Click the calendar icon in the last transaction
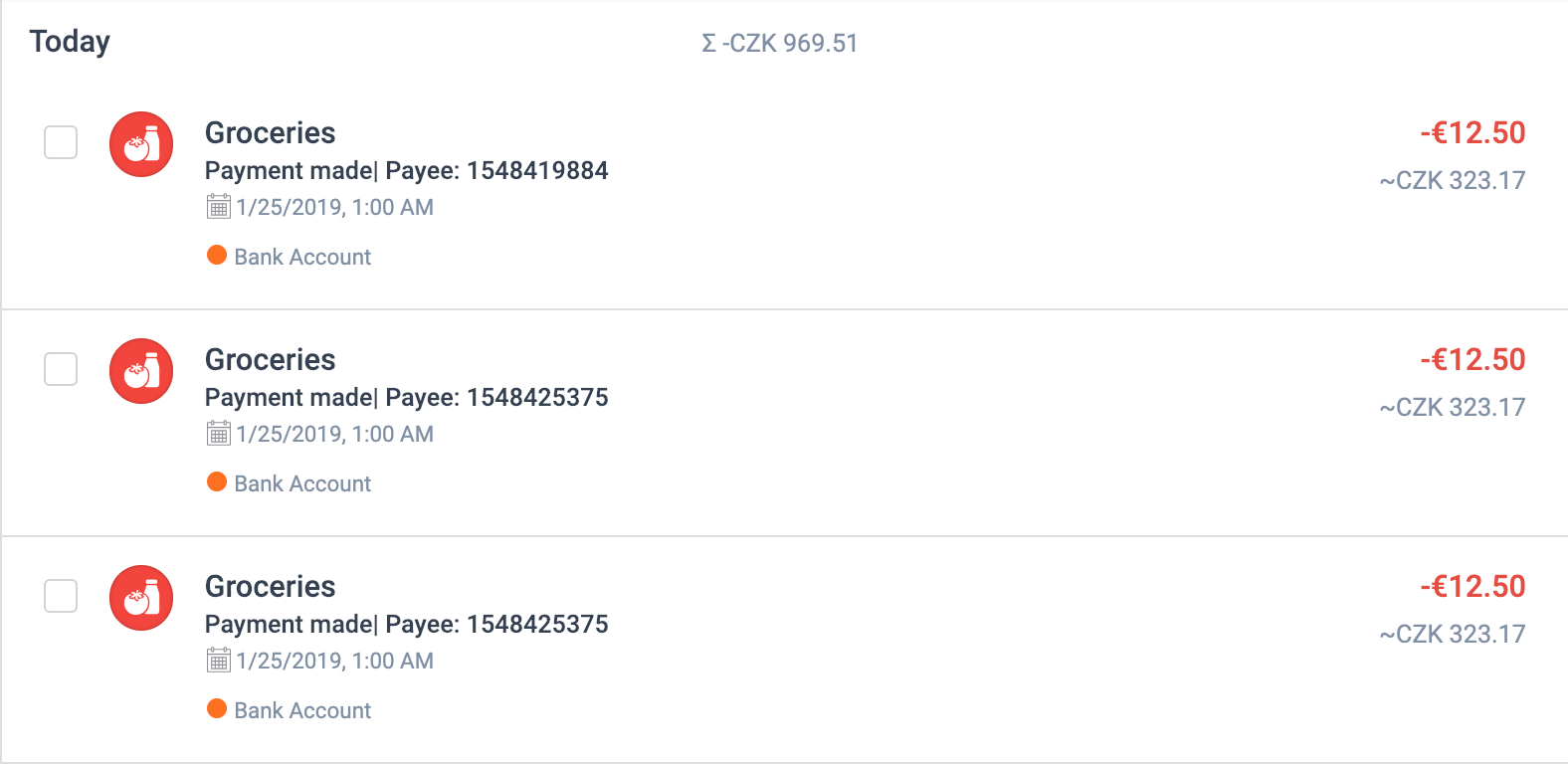 [x=219, y=661]
